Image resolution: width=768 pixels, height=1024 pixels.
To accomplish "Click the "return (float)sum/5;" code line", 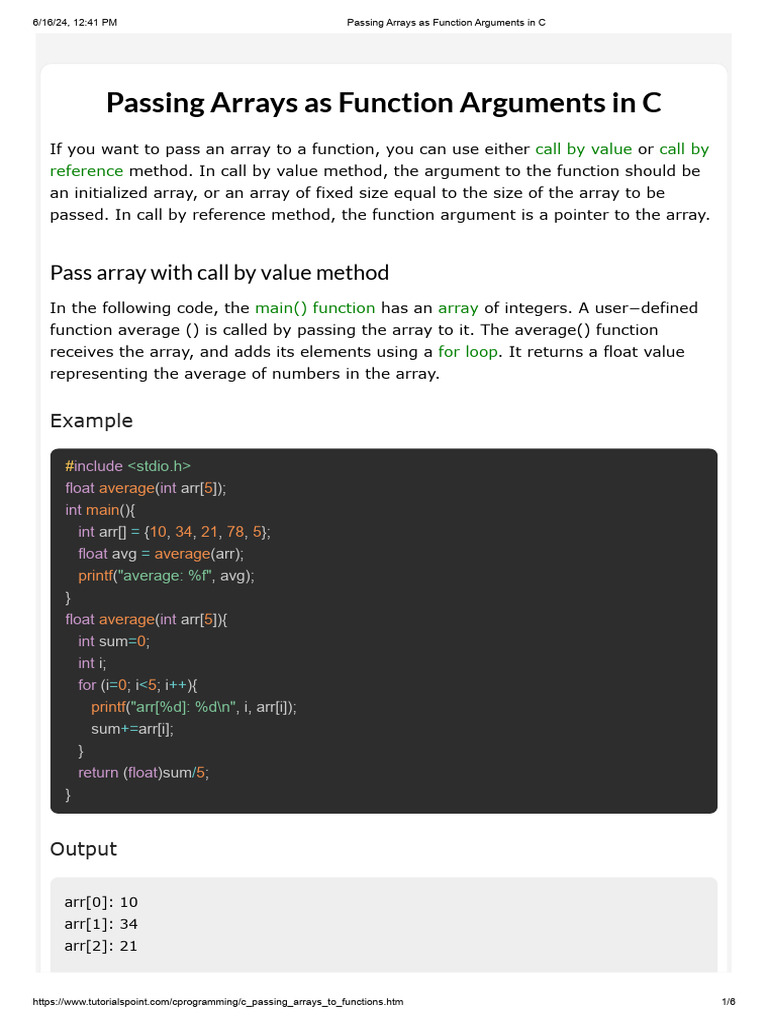I will tap(144, 773).
